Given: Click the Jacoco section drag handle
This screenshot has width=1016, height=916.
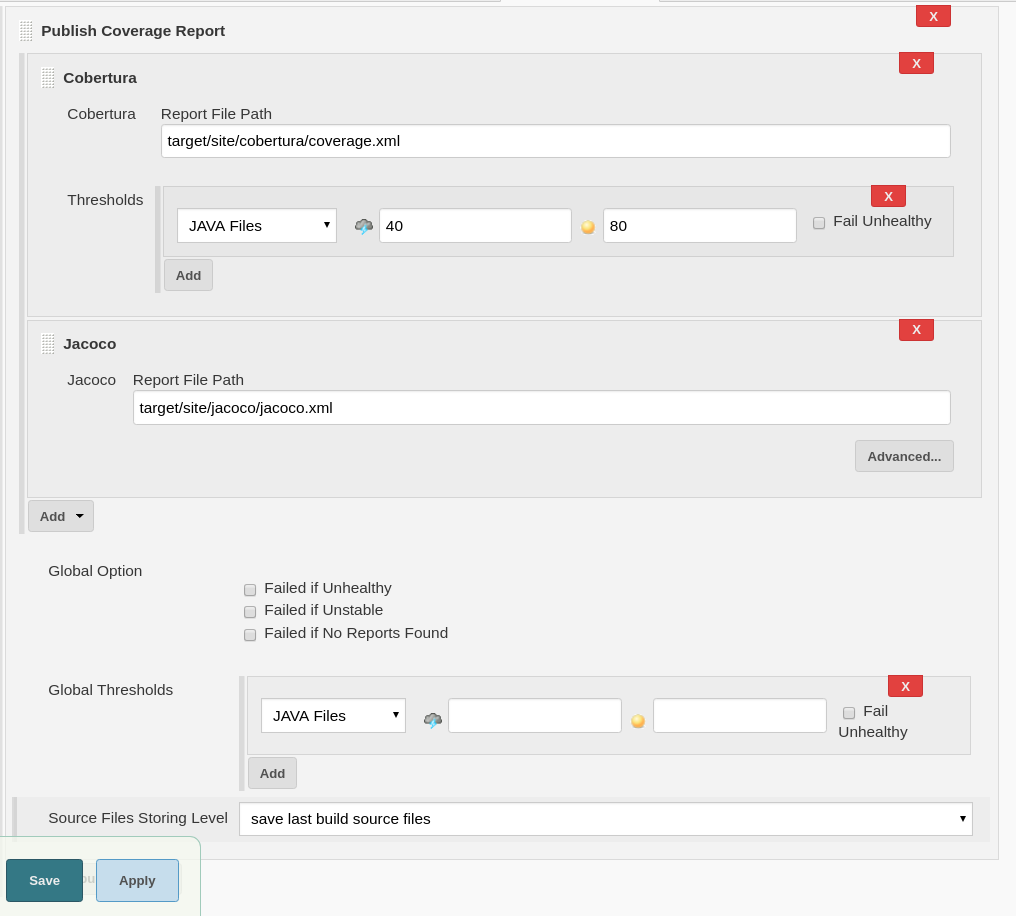Looking at the screenshot, I should [x=48, y=344].
